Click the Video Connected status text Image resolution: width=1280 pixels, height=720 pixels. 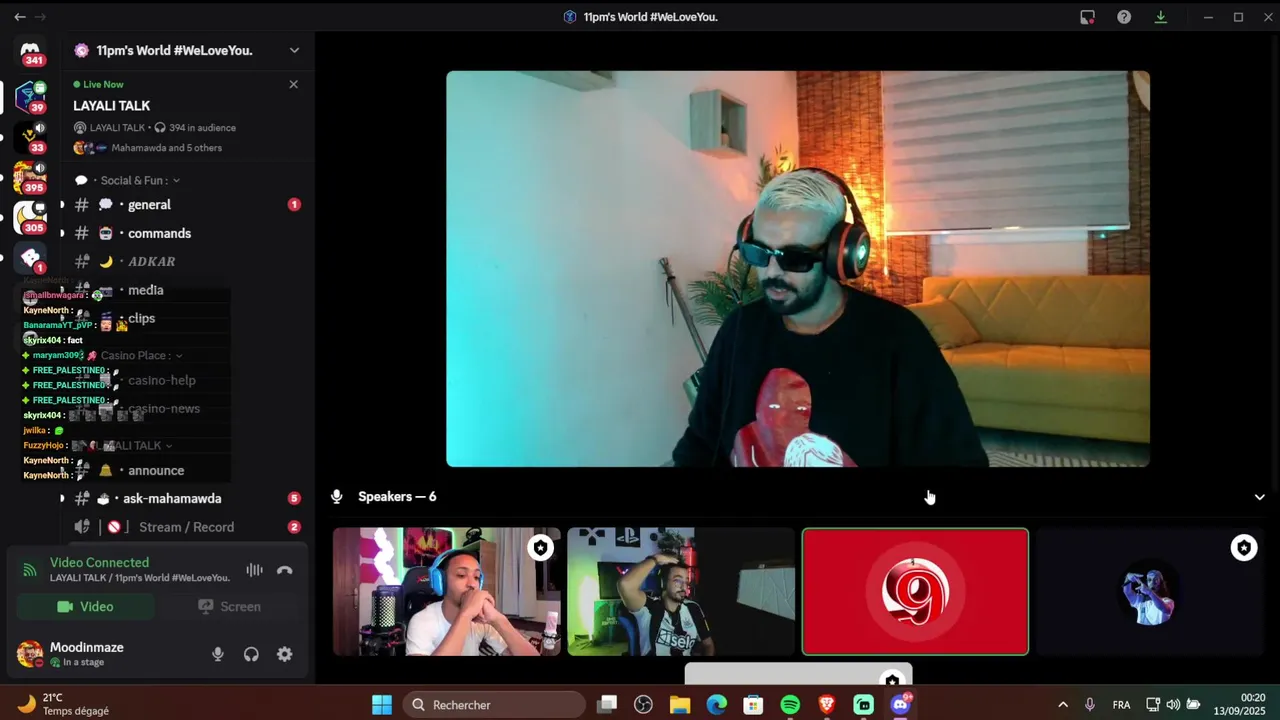(x=99, y=562)
